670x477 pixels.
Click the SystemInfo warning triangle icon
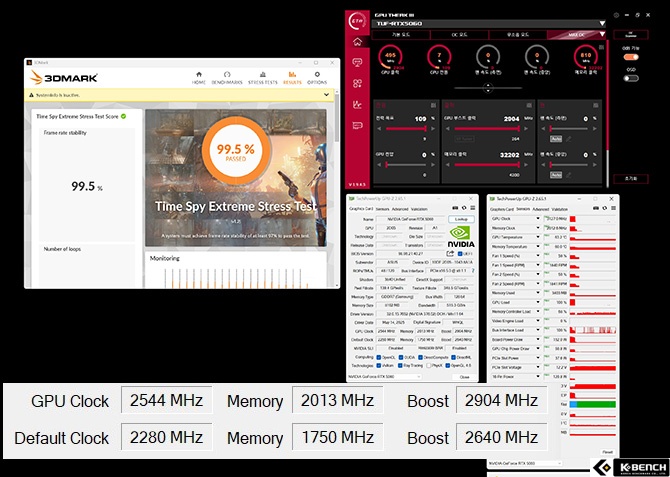[31, 95]
